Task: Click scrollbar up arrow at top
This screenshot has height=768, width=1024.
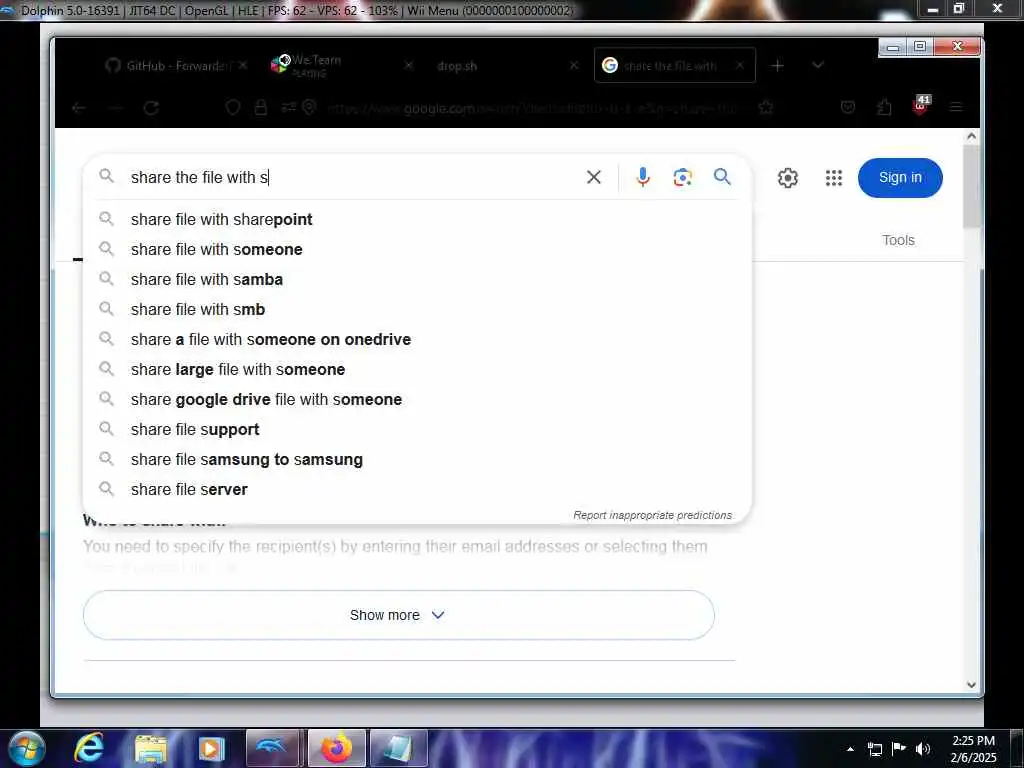Action: point(971,136)
